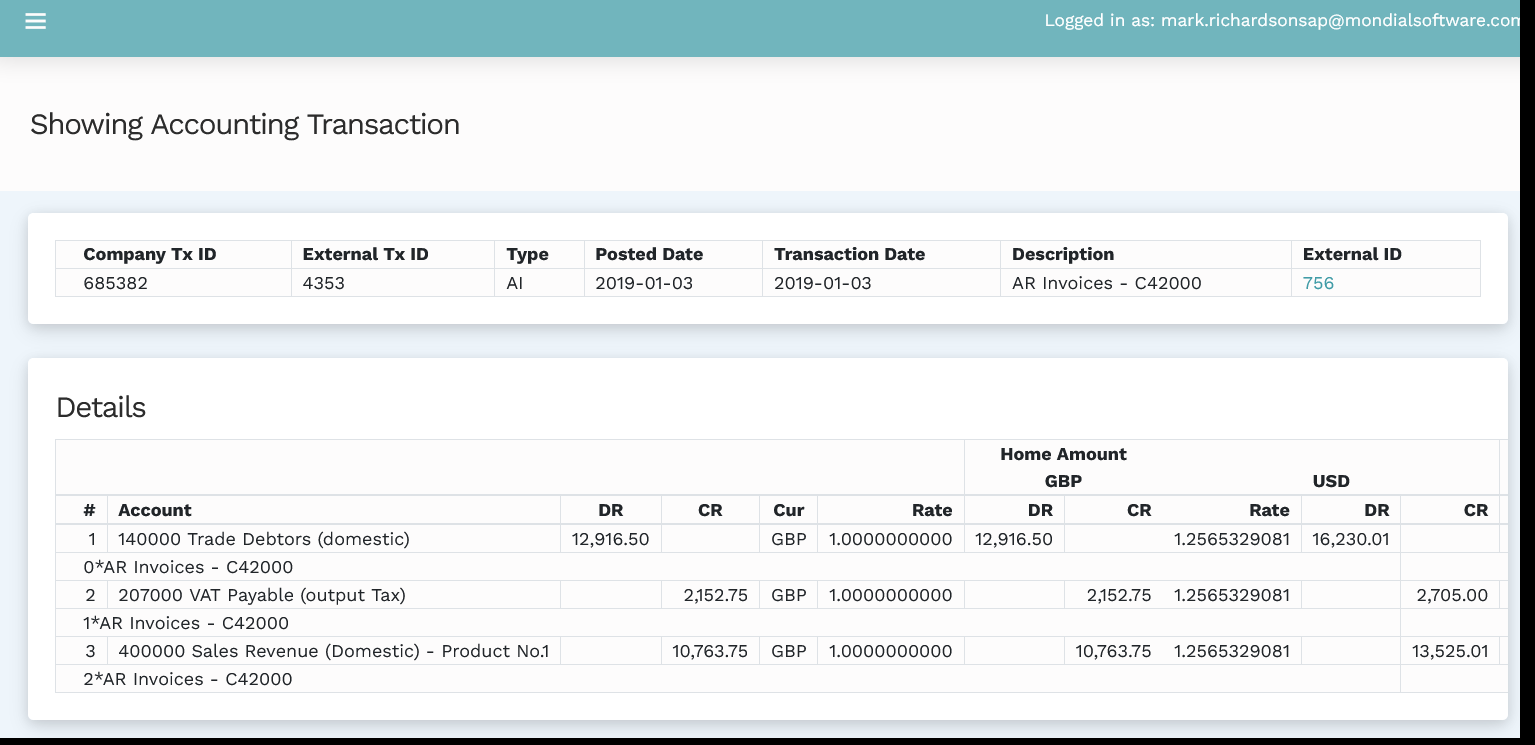The height and width of the screenshot is (745, 1535).
Task: Click the Transaction Date value 2019-01-03
Action: coord(823,283)
